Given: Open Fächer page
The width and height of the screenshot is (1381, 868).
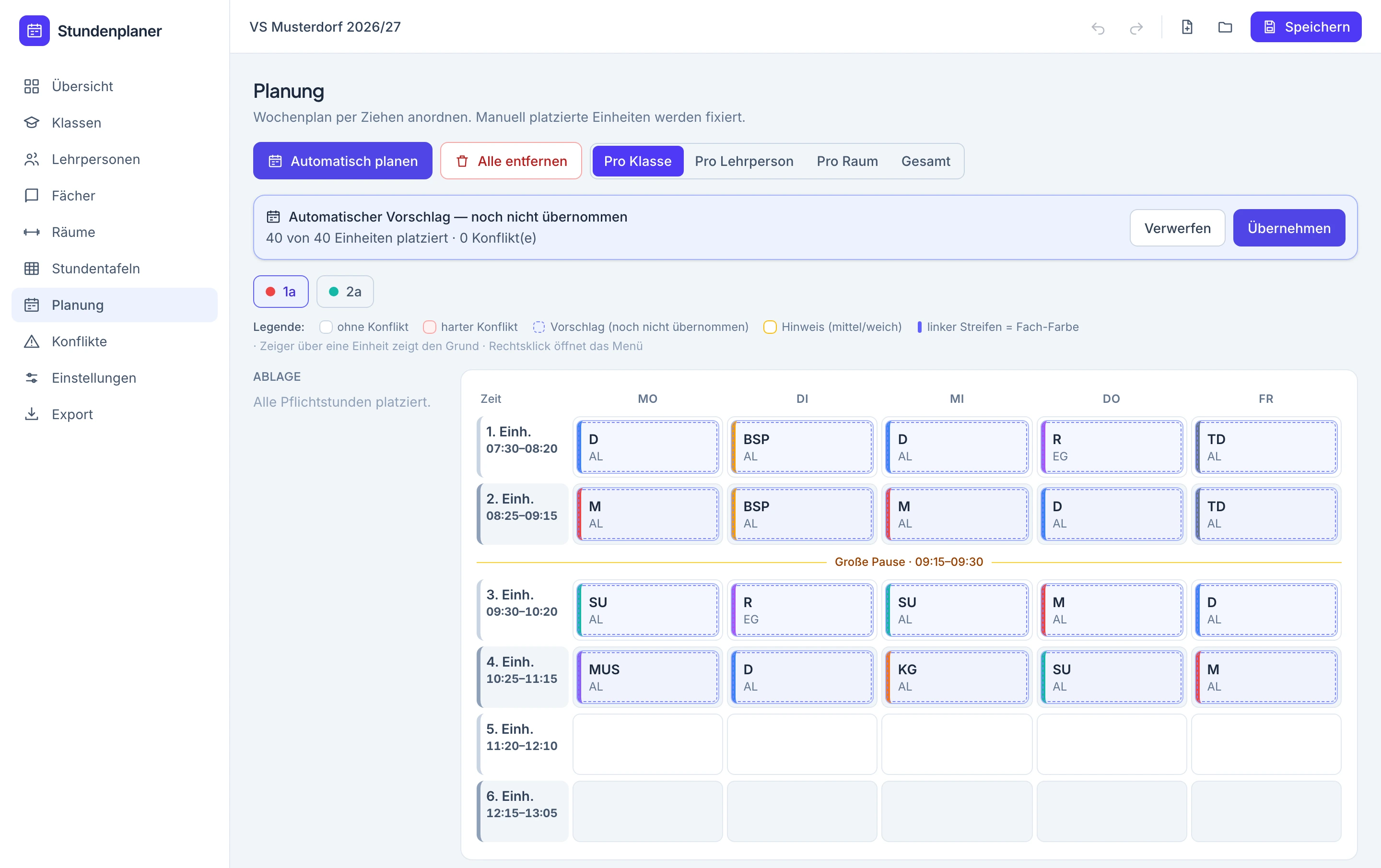Looking at the screenshot, I should pos(114,196).
